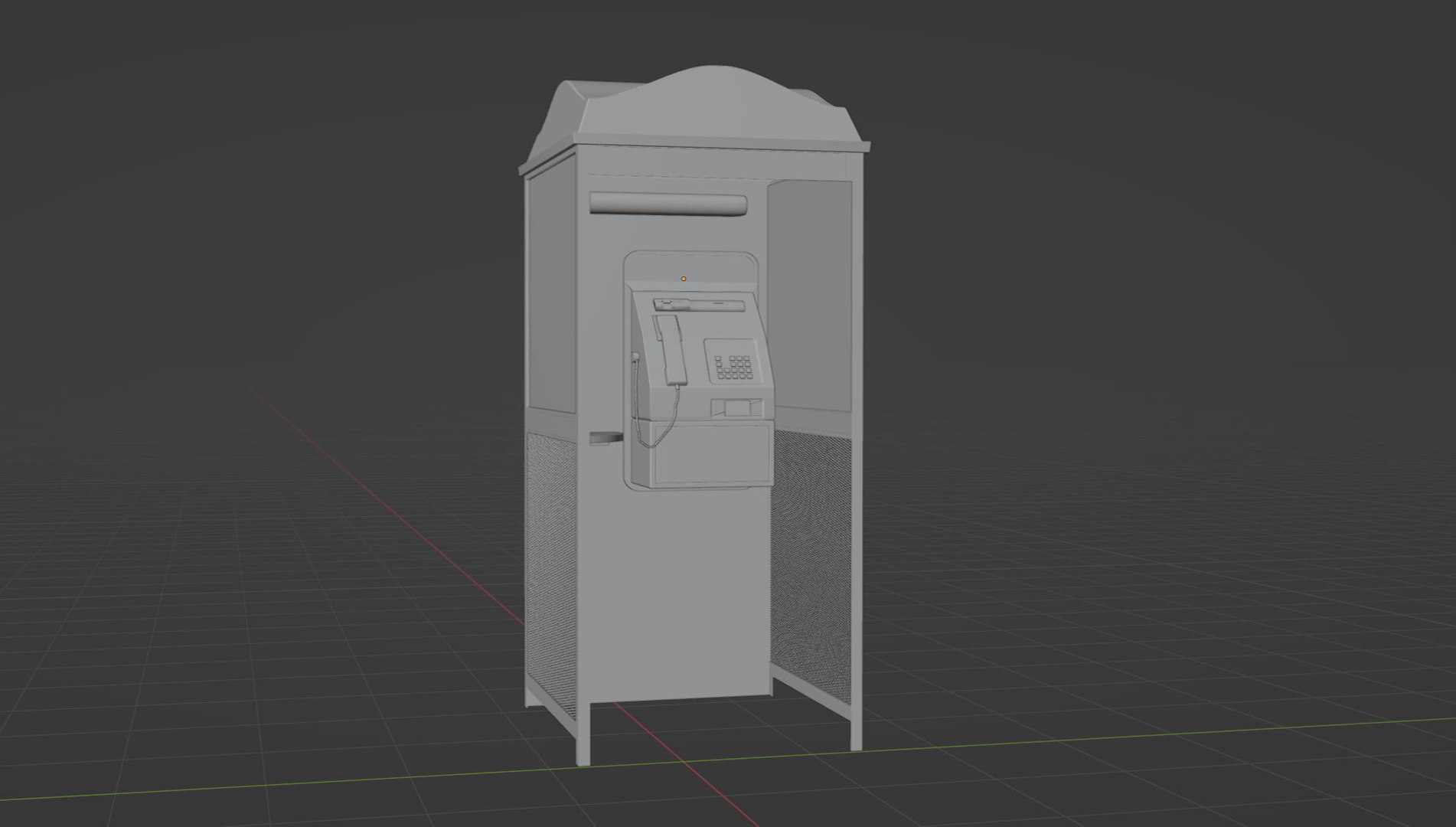Select the small shelf left of payphone
Viewport: 1456px width, 827px height.
coord(606,438)
